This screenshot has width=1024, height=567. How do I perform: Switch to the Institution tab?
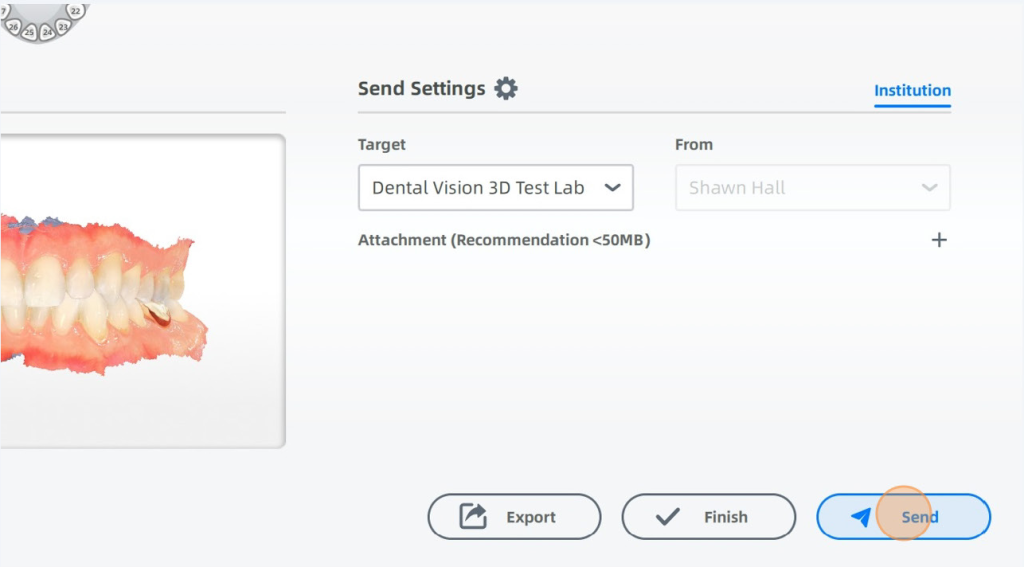(x=912, y=90)
